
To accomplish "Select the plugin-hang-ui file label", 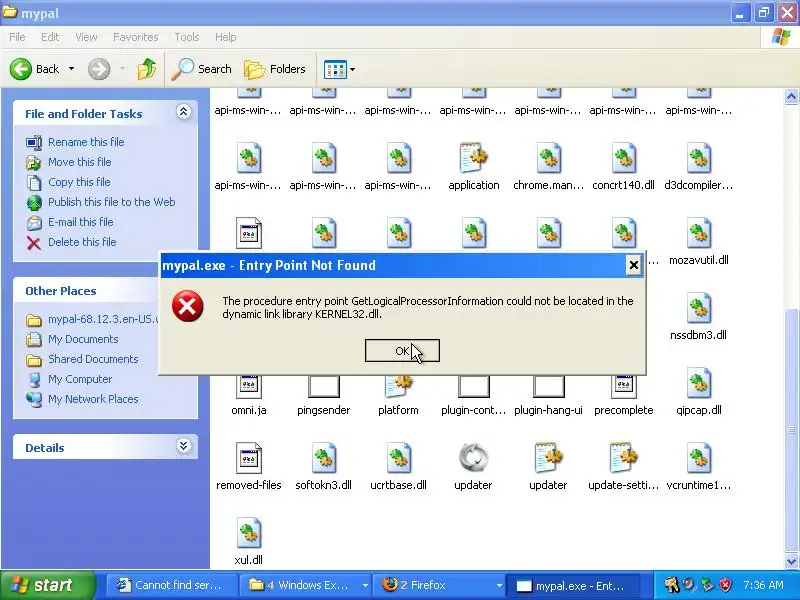I will point(548,410).
